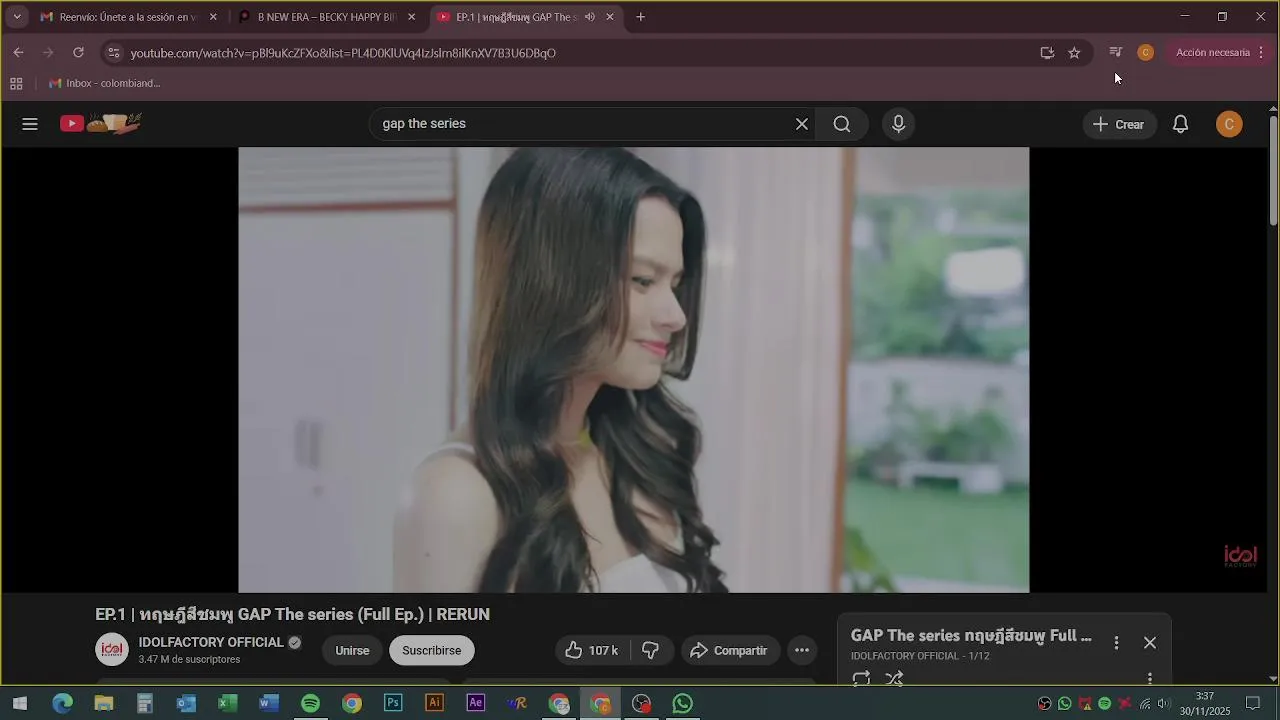
Task: Open the IDOLFACTORY OFFICIAL channel name
Action: (x=211, y=642)
